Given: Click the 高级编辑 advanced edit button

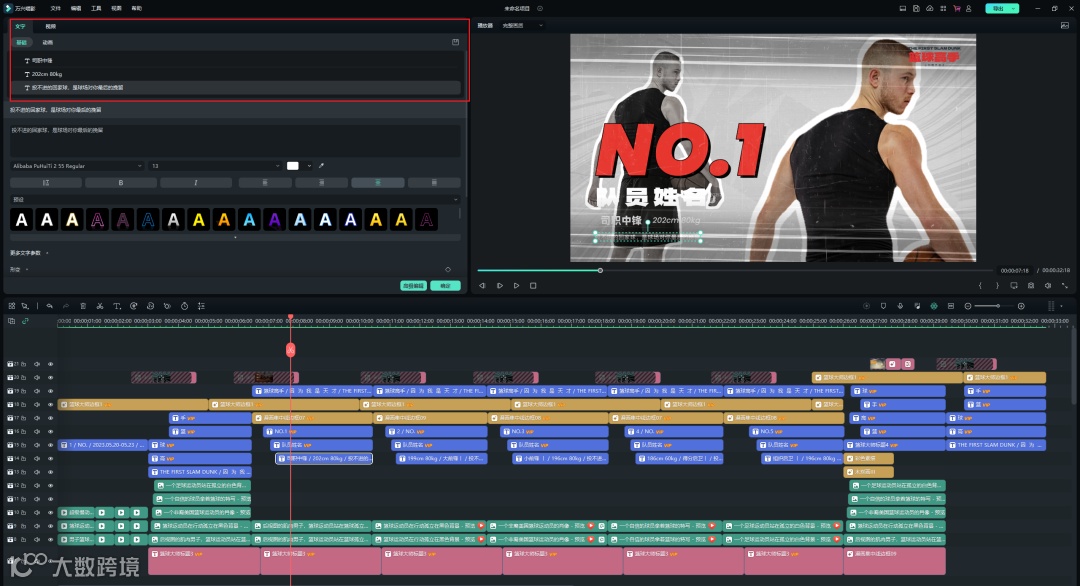Looking at the screenshot, I should 413,286.
